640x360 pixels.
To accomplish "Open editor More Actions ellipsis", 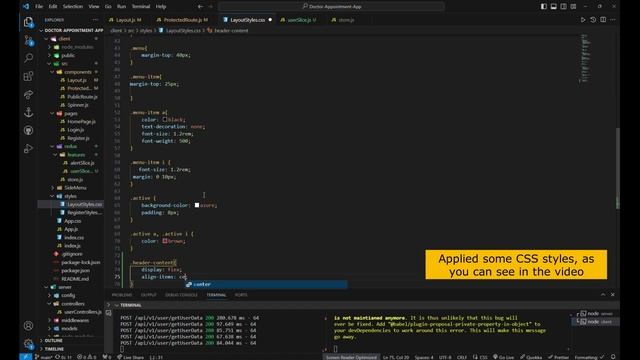I will (613, 20).
